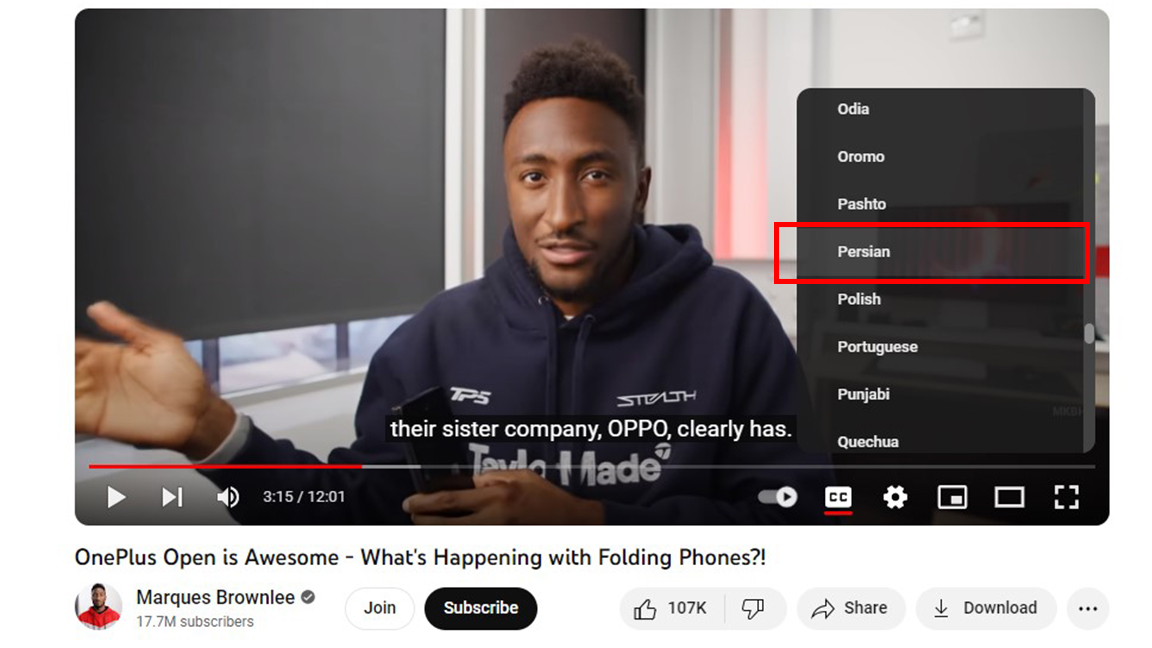Open Marques Brownlee's channel avatar

point(98,607)
